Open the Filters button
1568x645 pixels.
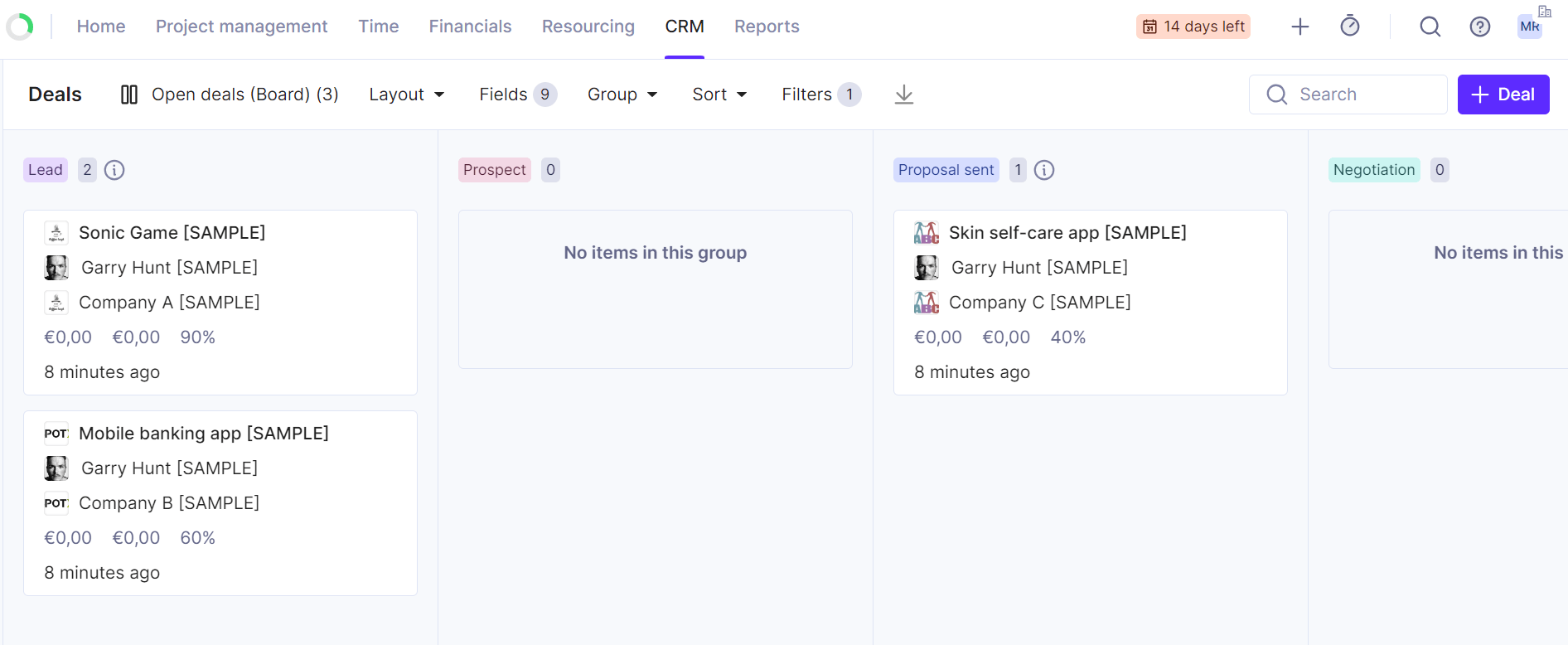pyautogui.click(x=820, y=95)
